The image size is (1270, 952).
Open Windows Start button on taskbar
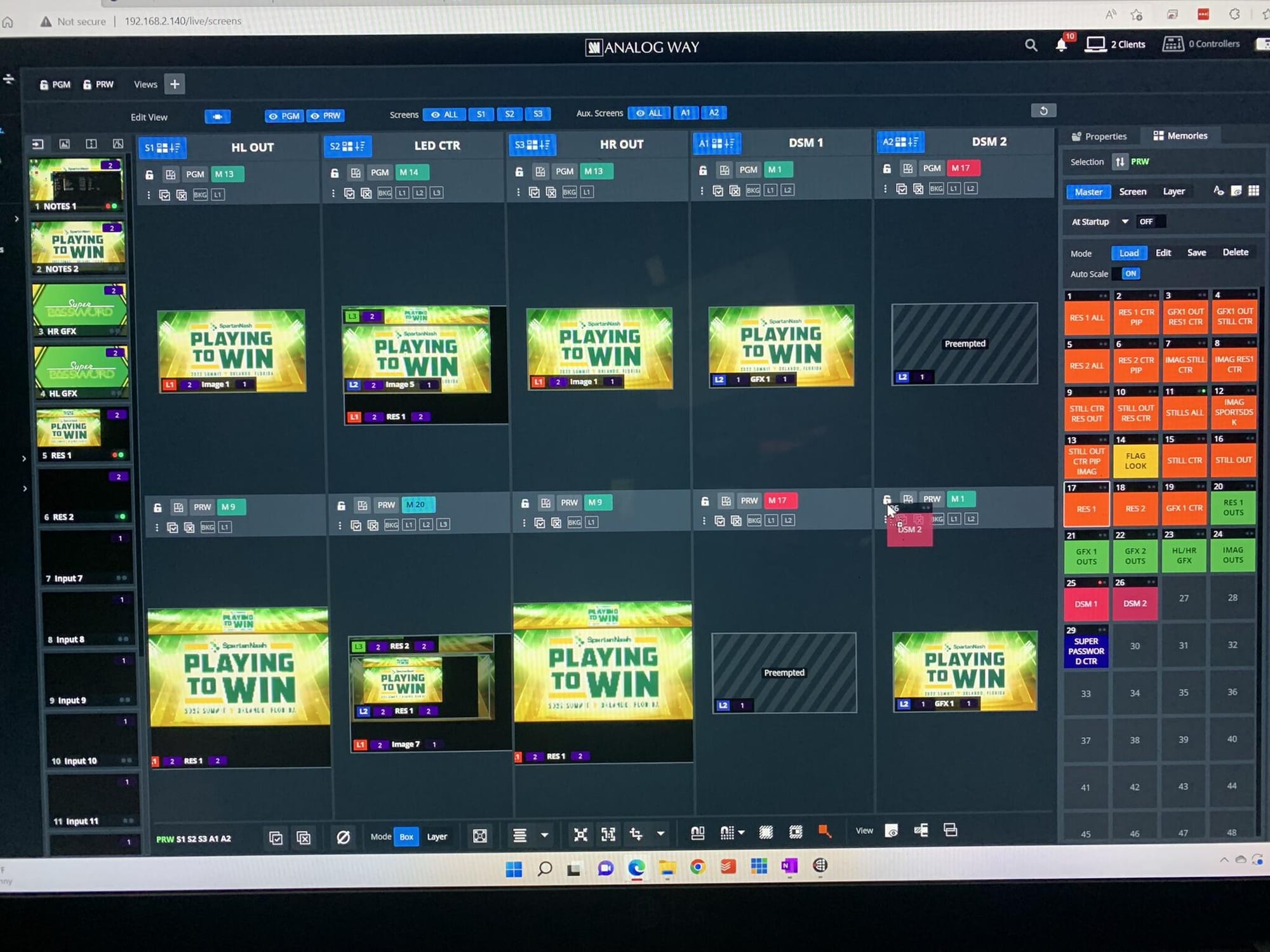[x=514, y=869]
